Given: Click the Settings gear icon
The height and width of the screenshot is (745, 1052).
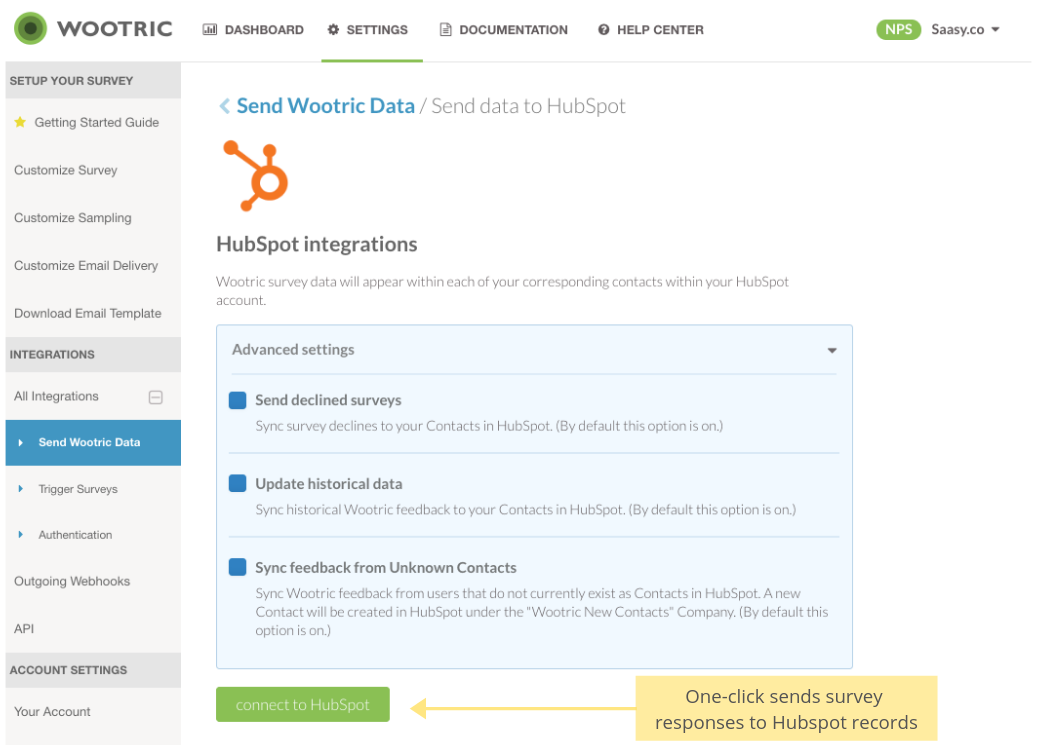Looking at the screenshot, I should click(x=334, y=30).
